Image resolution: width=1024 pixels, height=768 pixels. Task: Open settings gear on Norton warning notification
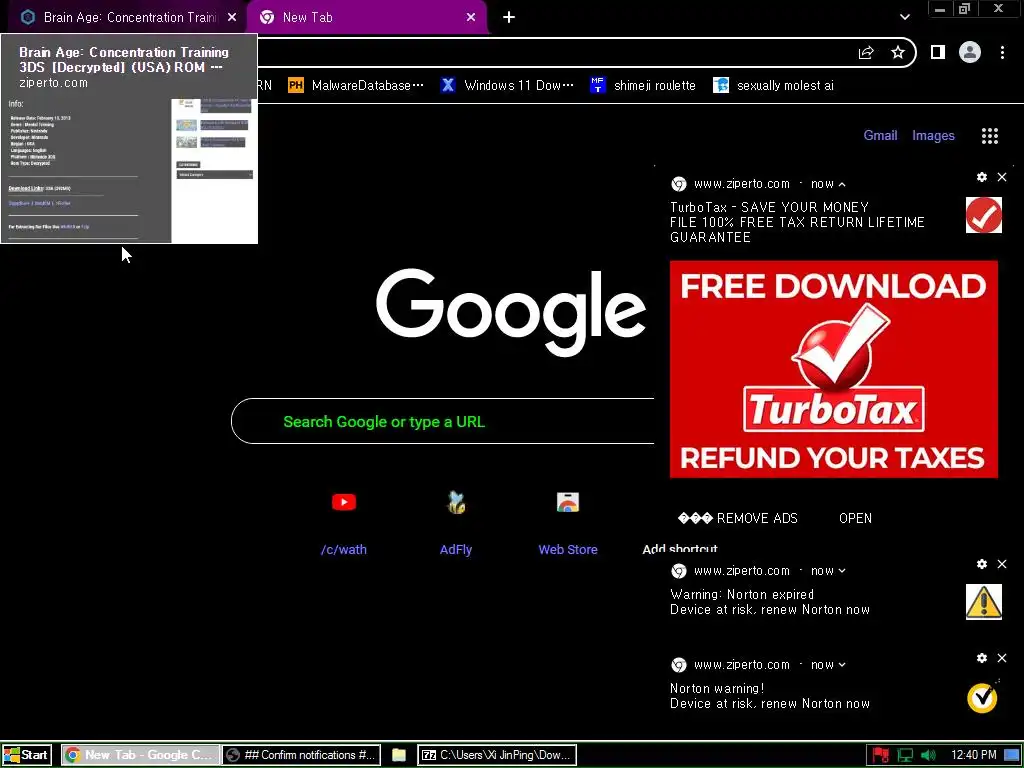[x=982, y=658]
